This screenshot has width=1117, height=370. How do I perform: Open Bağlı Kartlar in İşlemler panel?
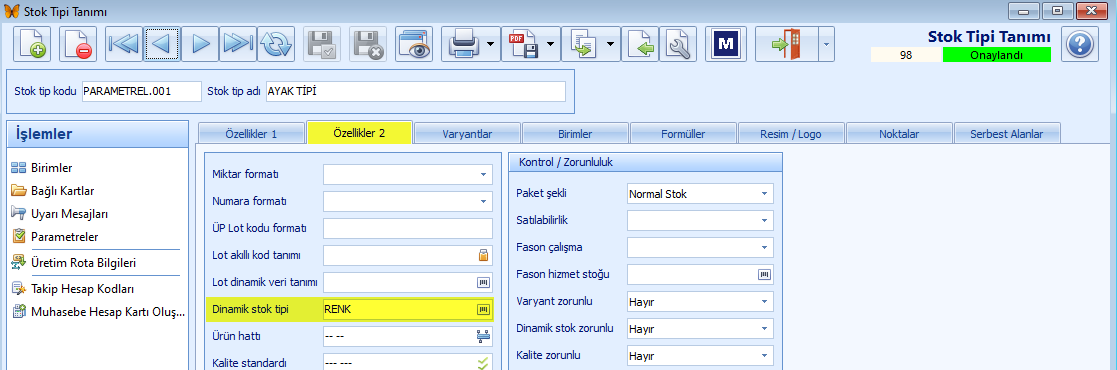(x=63, y=190)
